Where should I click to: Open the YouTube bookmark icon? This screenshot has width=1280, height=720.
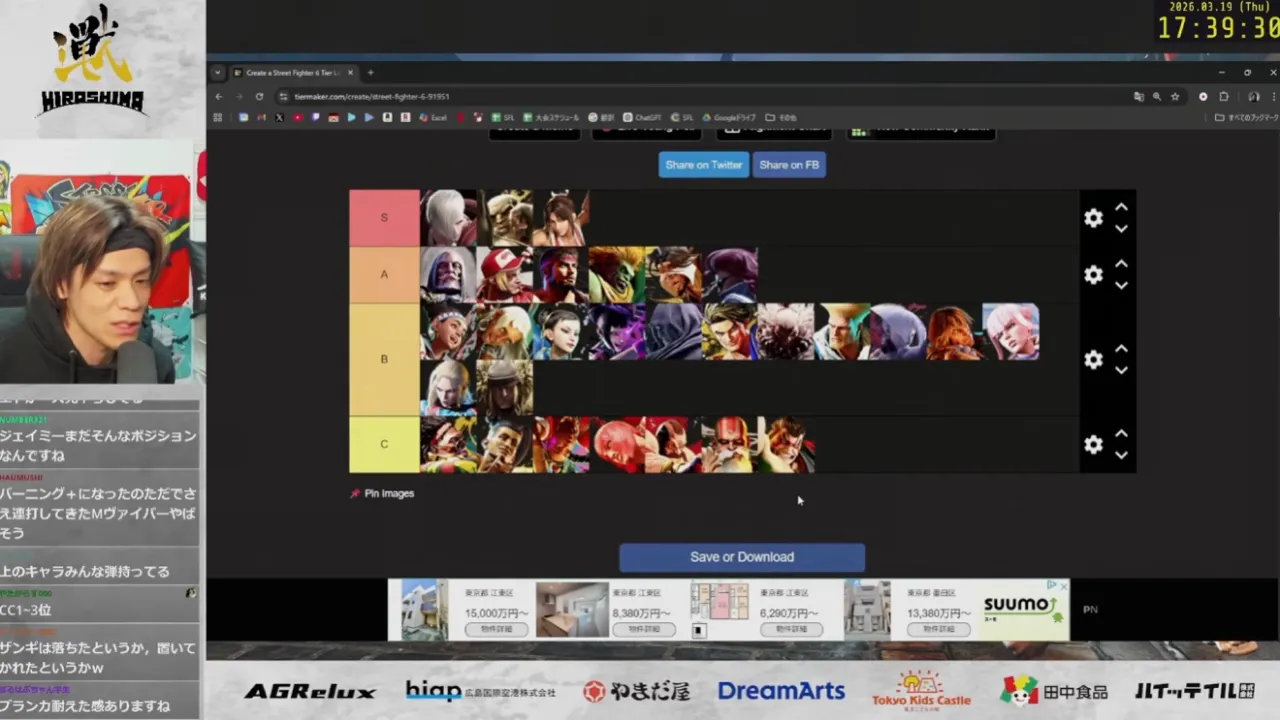(297, 118)
